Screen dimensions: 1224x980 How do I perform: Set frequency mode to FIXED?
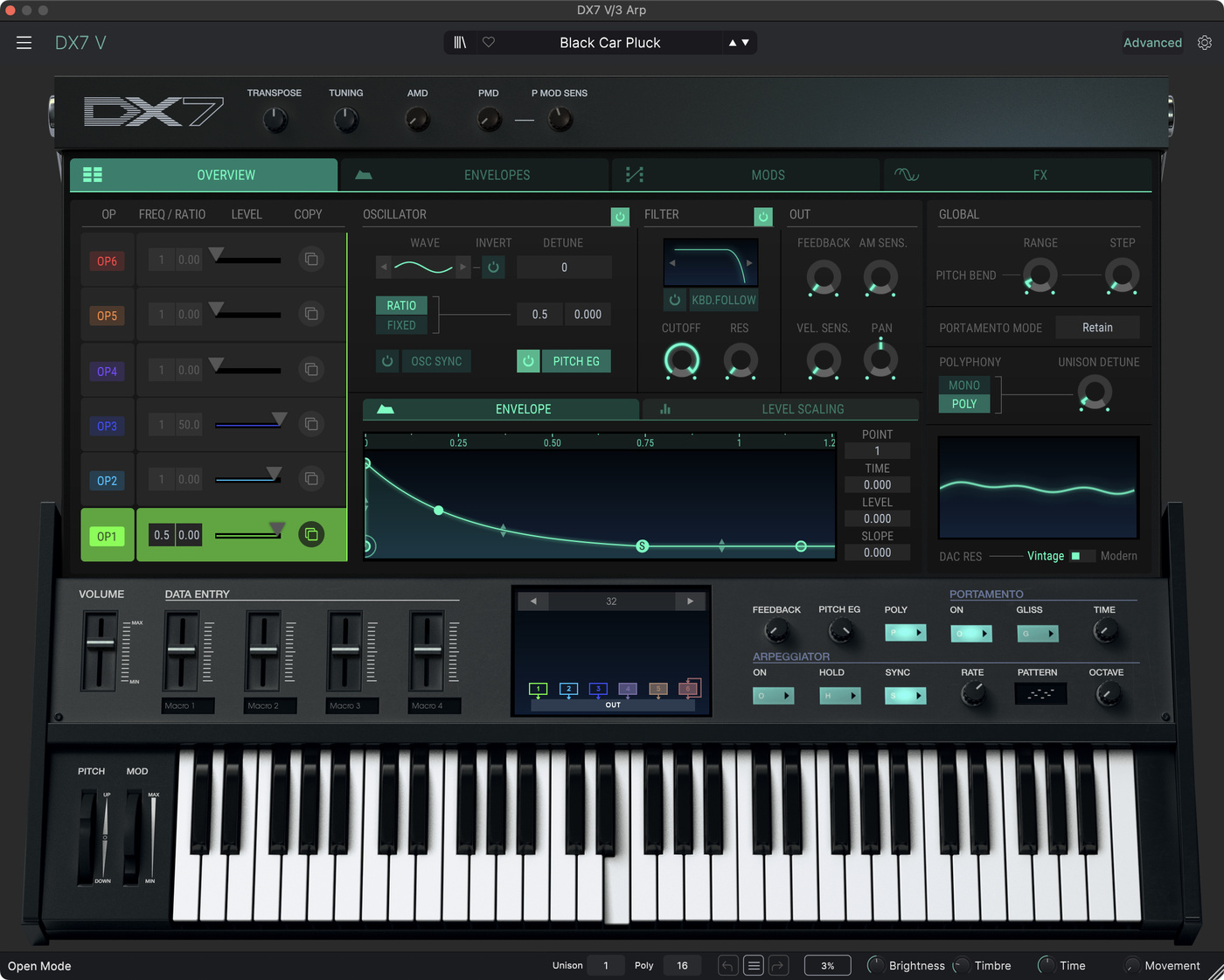pos(401,325)
